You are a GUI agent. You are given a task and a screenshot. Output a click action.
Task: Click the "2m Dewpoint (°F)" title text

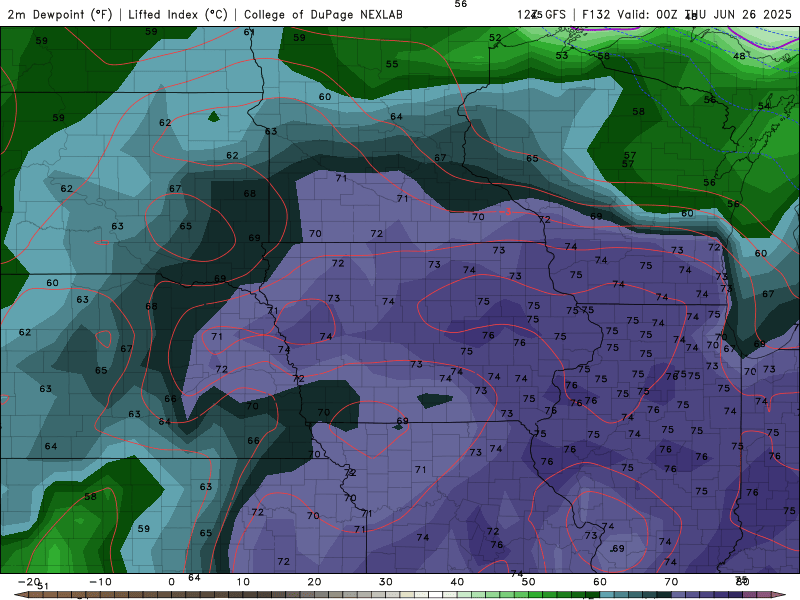(x=60, y=14)
